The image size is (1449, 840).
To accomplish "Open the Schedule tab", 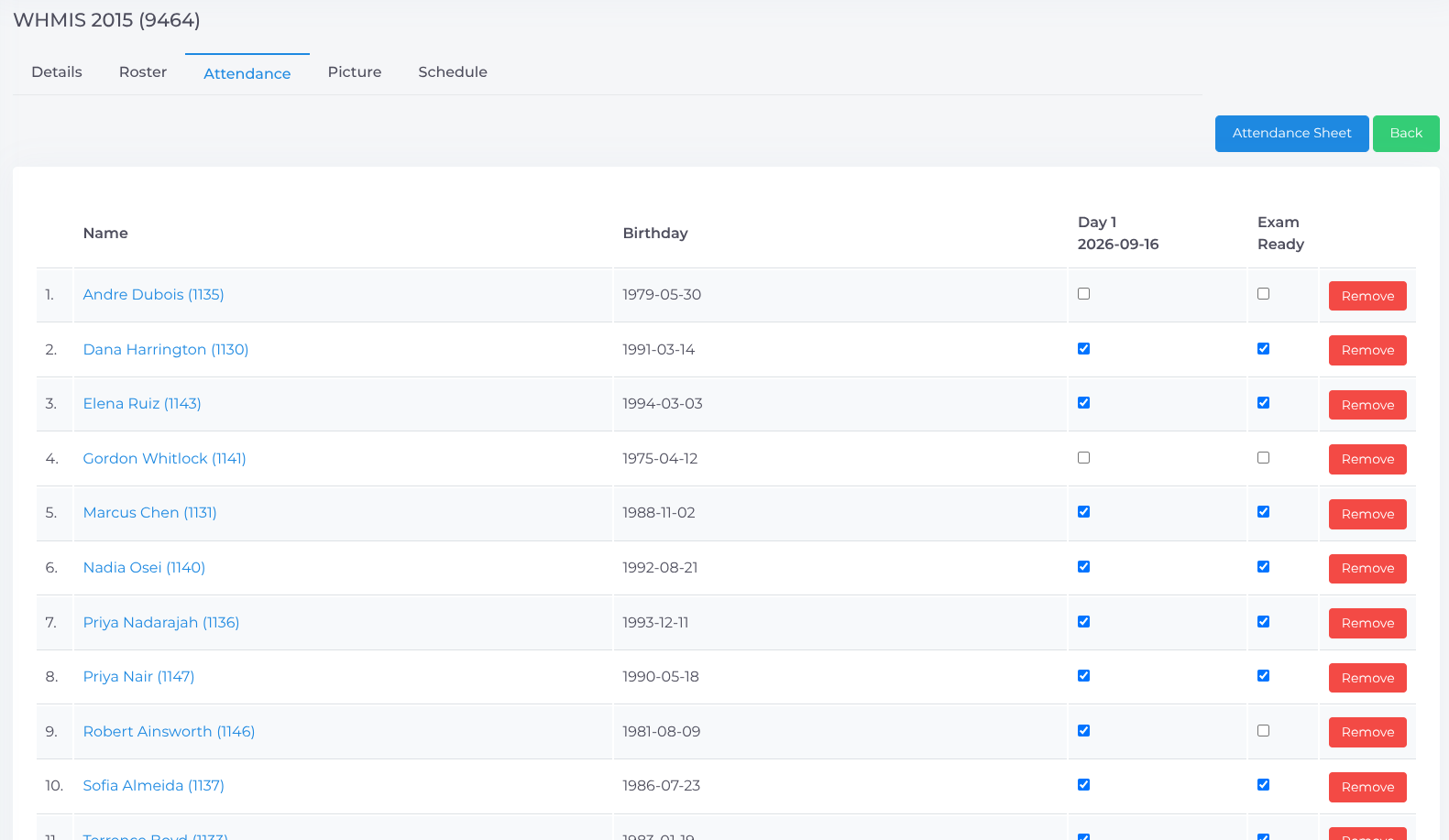I will pyautogui.click(x=453, y=72).
